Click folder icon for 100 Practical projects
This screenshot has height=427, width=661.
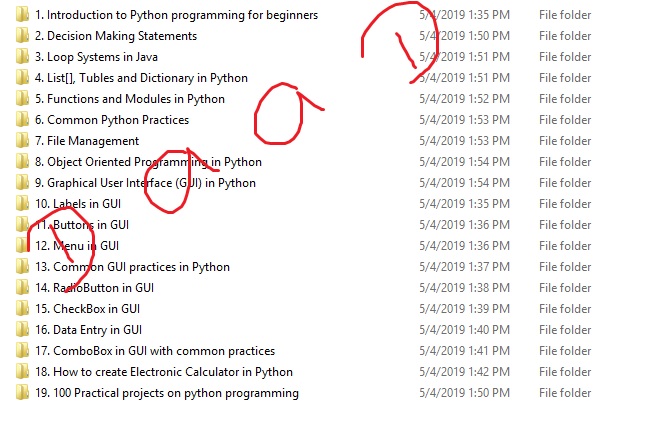[x=22, y=393]
